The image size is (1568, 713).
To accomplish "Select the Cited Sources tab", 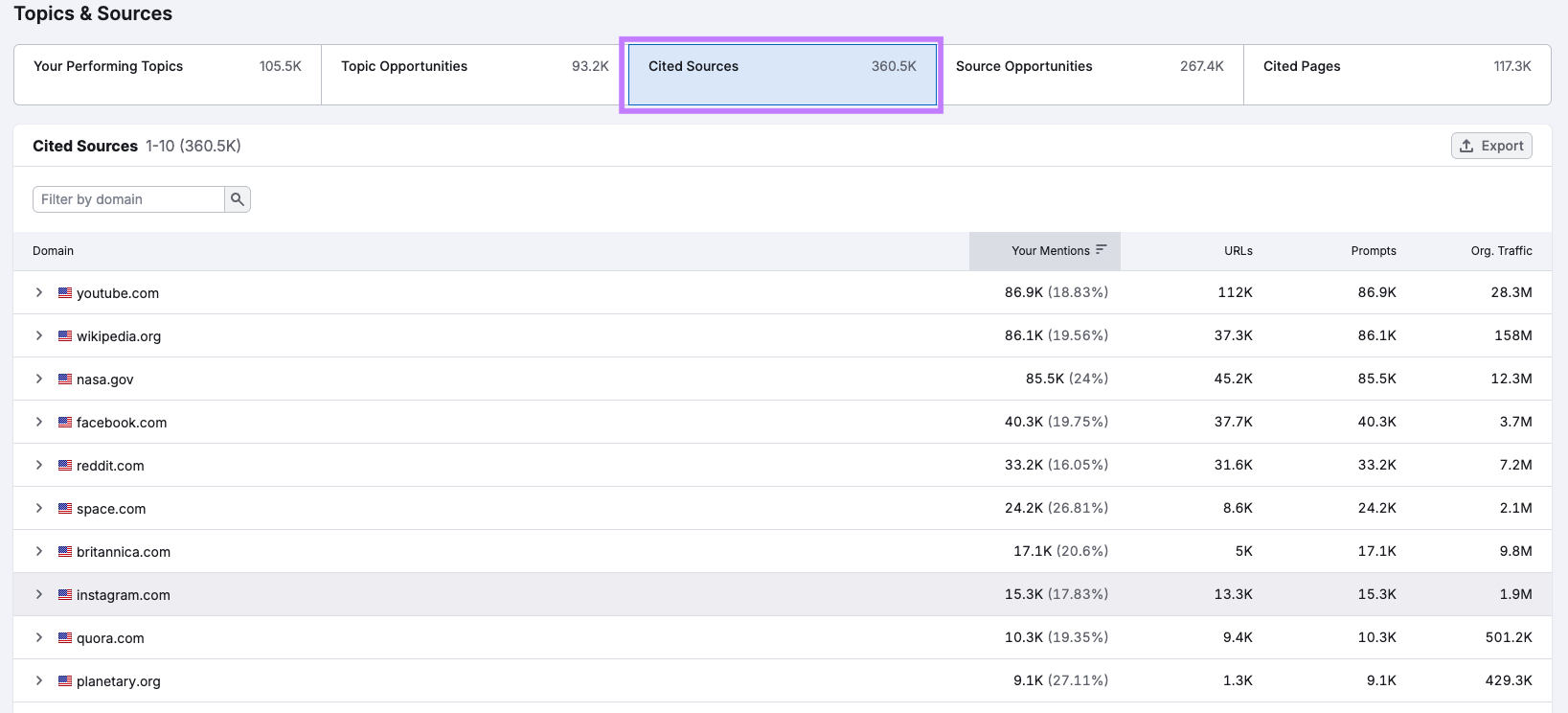I will point(783,75).
